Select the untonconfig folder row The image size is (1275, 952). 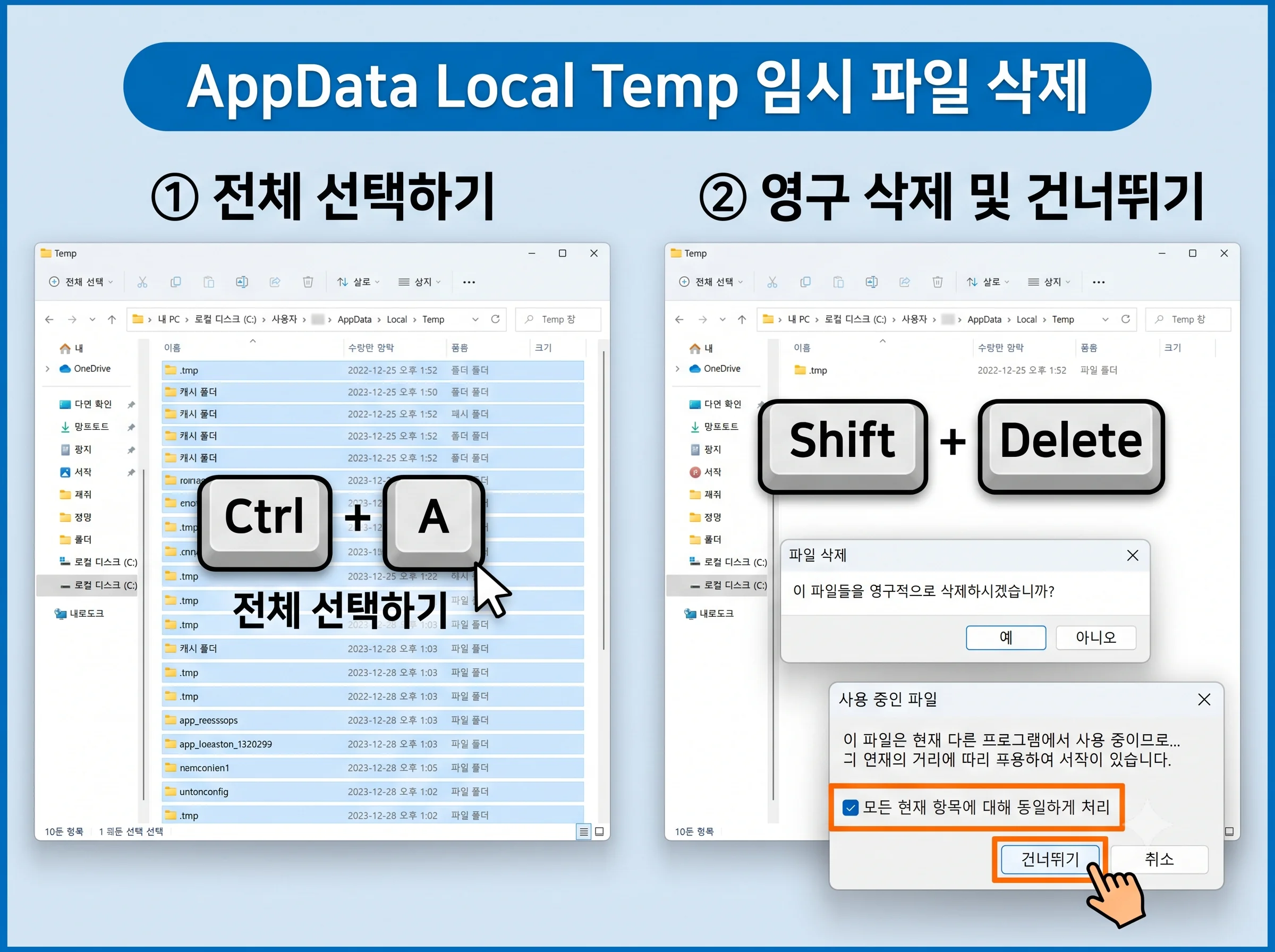pos(373,792)
